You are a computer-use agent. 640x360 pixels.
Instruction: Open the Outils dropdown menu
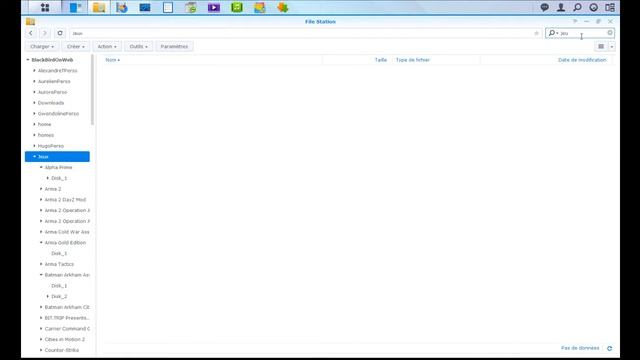tap(138, 47)
